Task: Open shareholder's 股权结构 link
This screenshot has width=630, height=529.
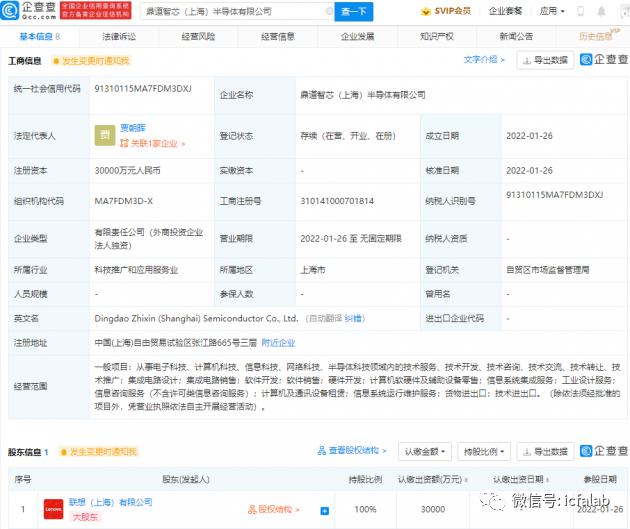Action: click(x=274, y=509)
